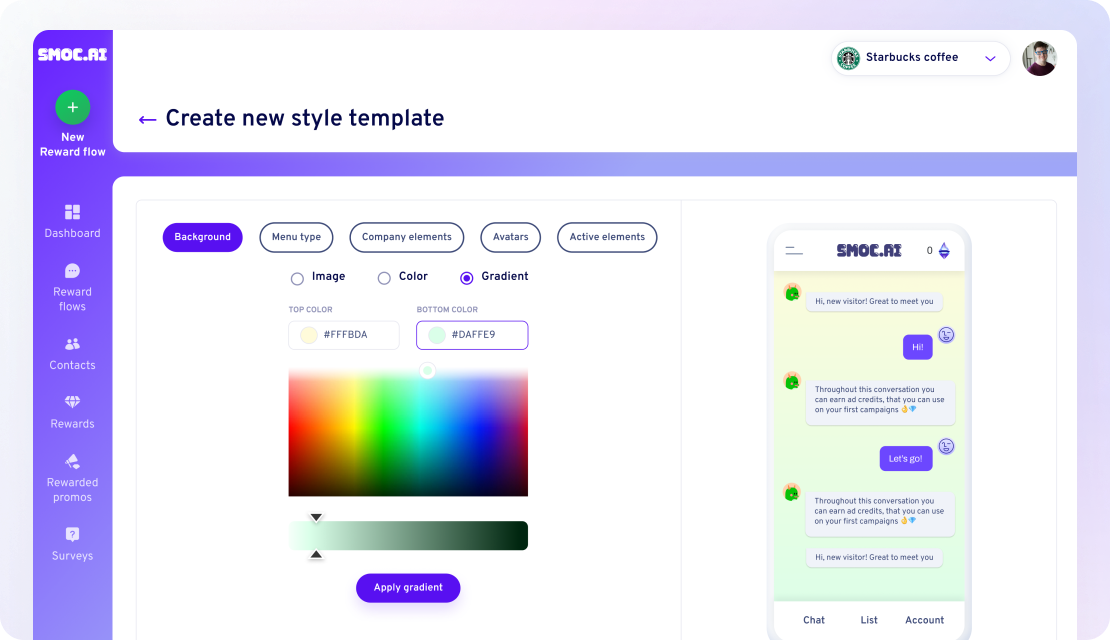Select the Color radio button
The width and height of the screenshot is (1110, 640).
384,278
